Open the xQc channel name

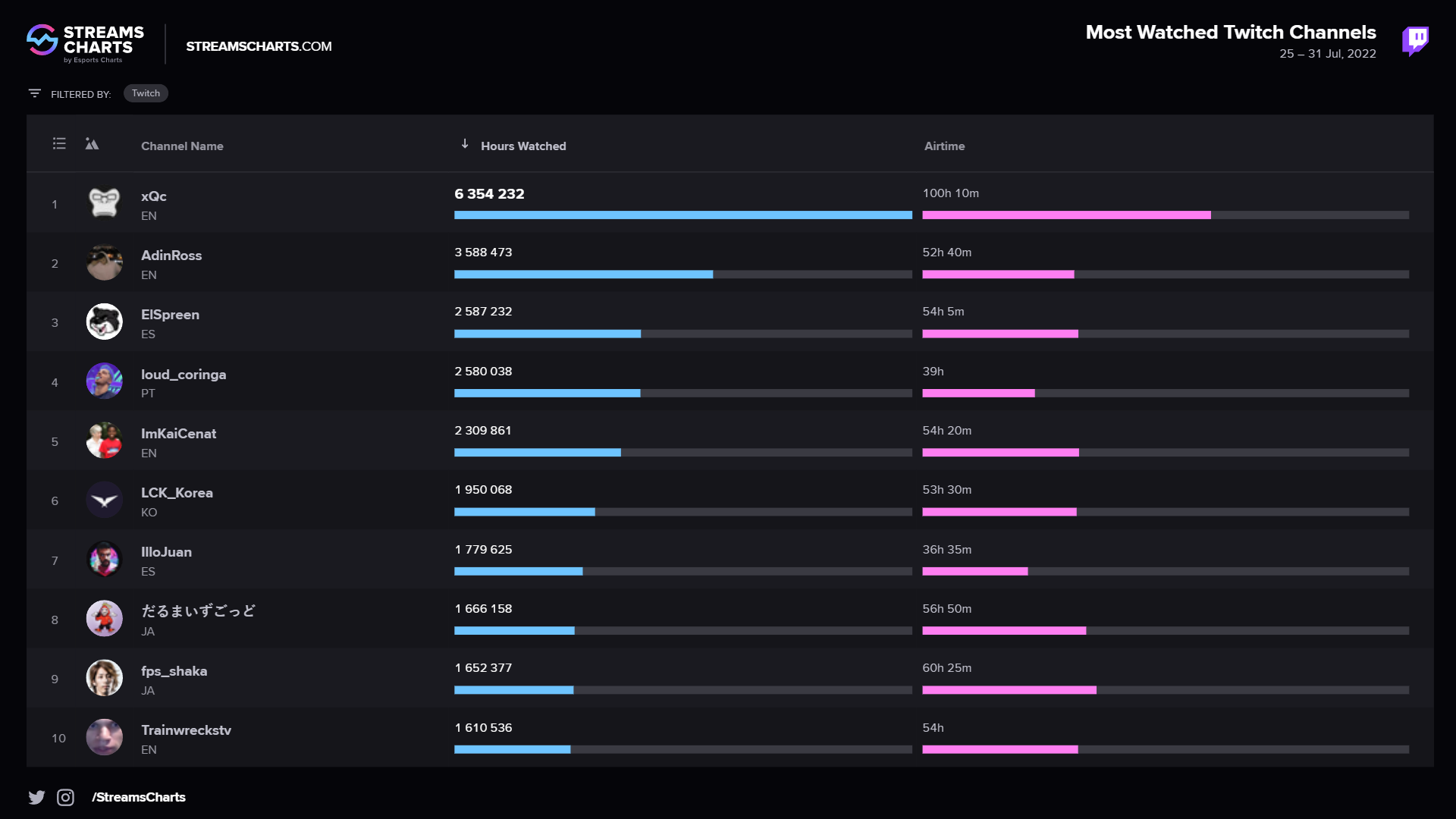[x=153, y=196]
